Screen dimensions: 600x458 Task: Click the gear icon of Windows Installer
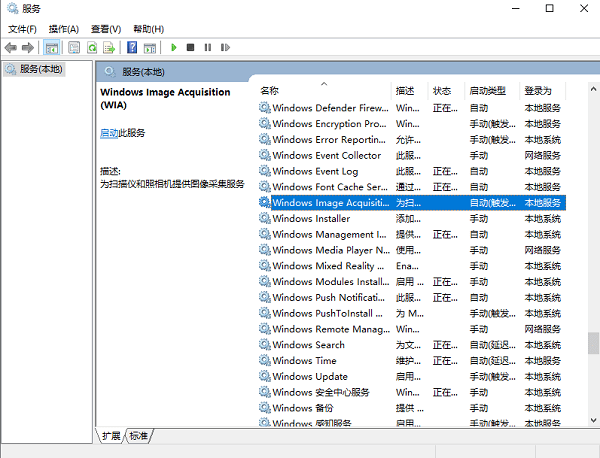point(264,218)
